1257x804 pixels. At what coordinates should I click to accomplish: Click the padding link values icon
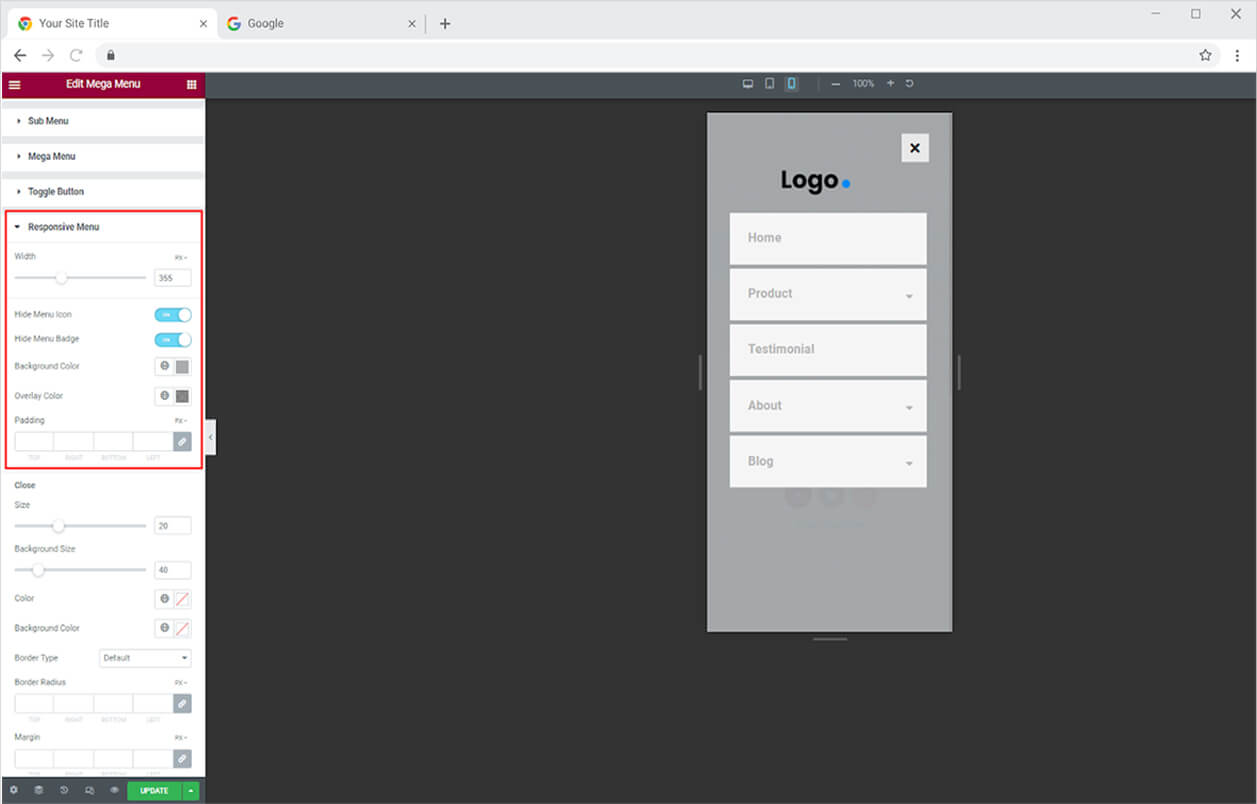point(182,441)
